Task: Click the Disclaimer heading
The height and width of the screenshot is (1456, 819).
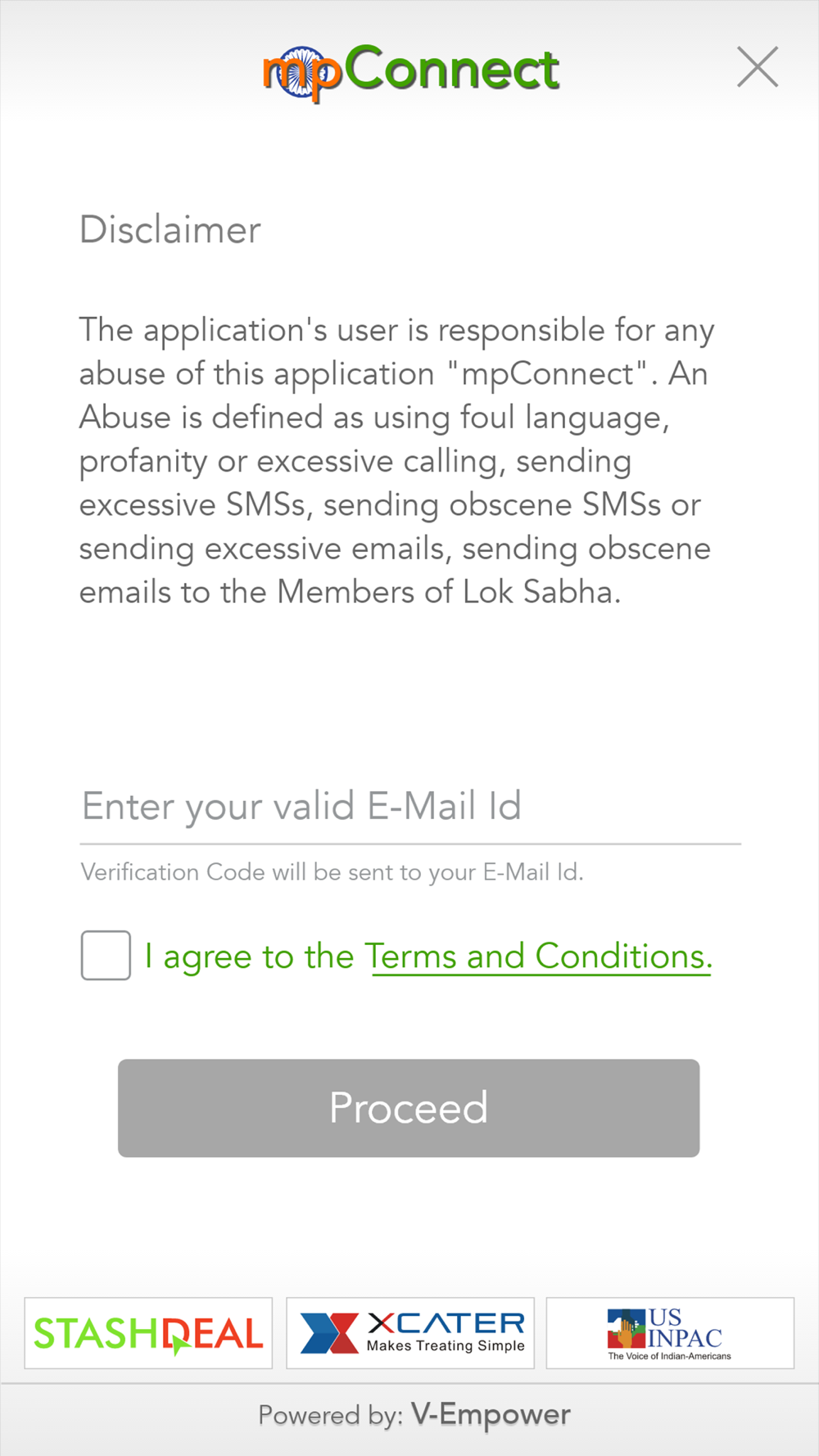Action: click(x=170, y=230)
